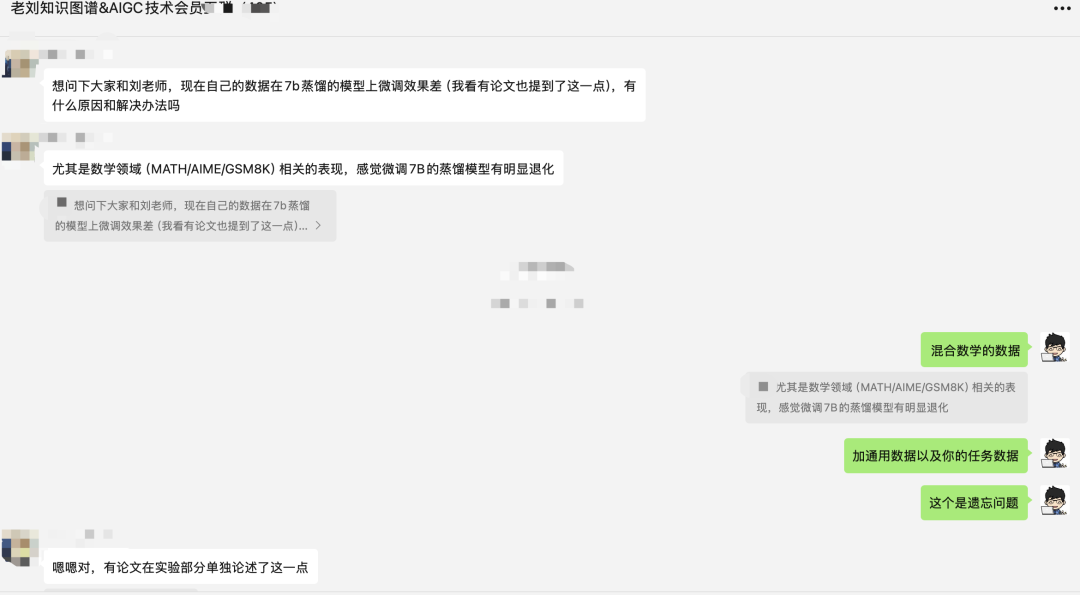
Task: Click the sender avatar beside 嗯嗯对 message
Action: (19, 548)
